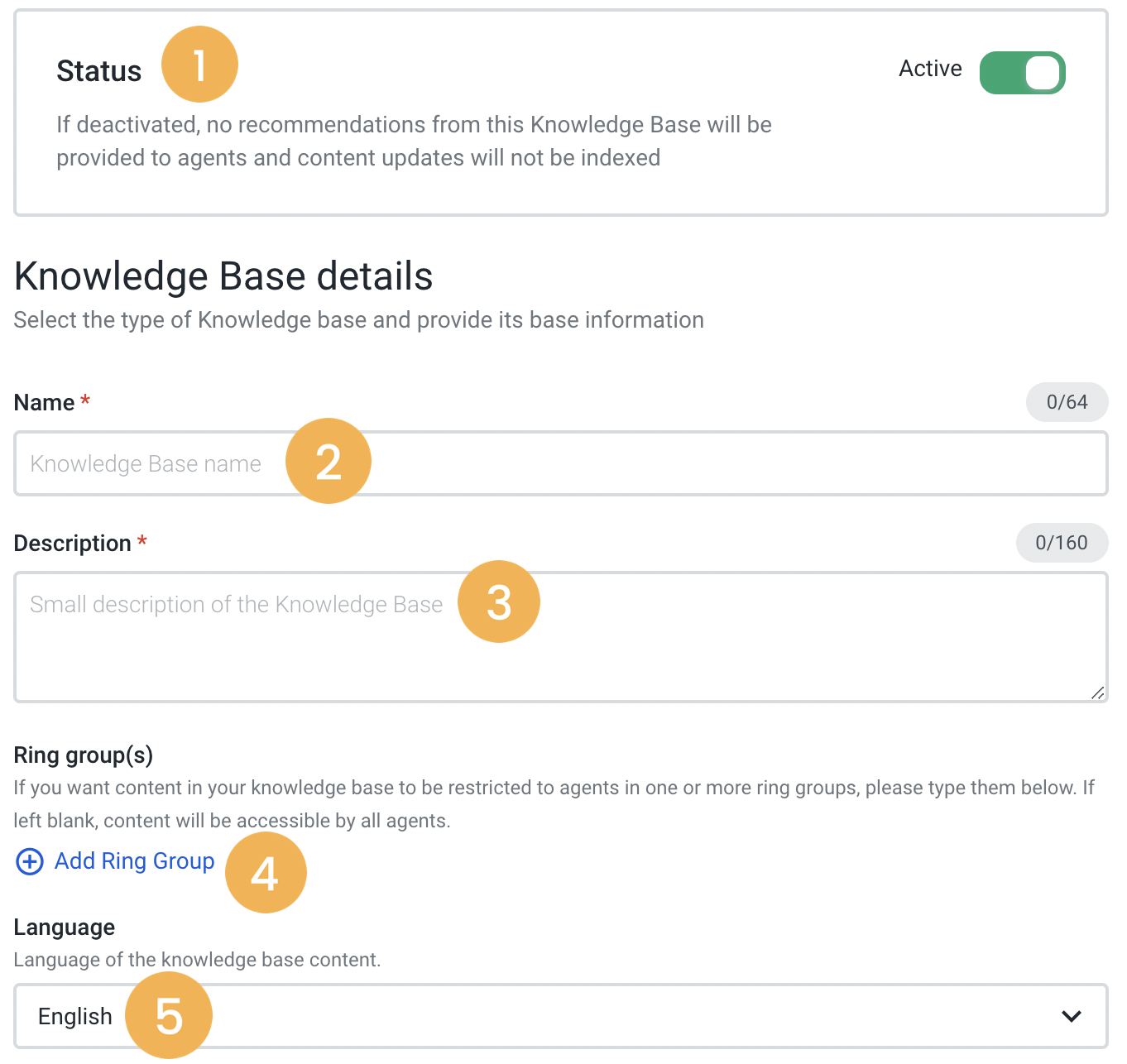This screenshot has width=1127, height=1064.
Task: Click the orange badge numbered 2 on Name field
Action: (x=329, y=461)
